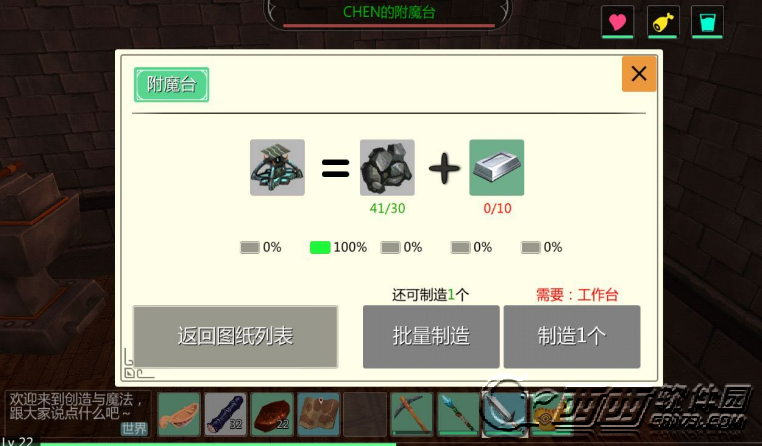
Task: Open the water cup thirst status
Action: click(708, 22)
